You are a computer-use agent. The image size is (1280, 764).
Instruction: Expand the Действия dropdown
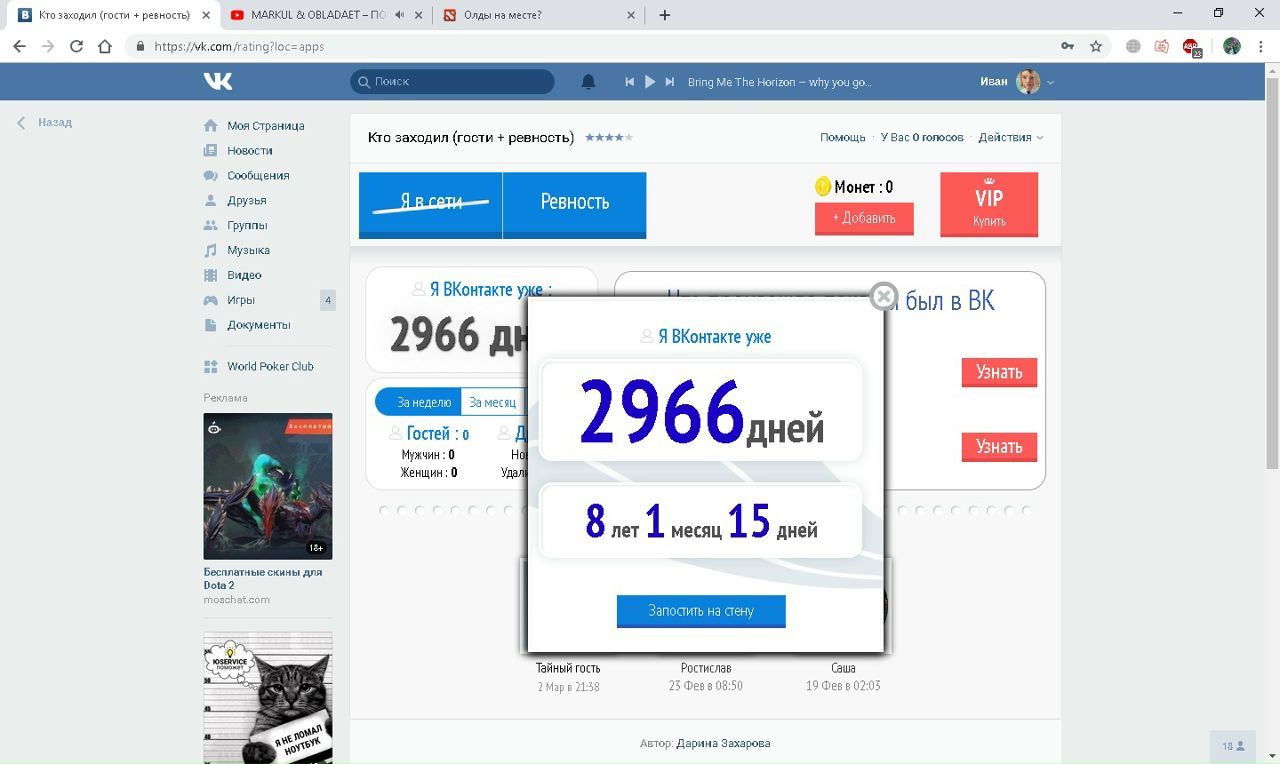[1010, 137]
